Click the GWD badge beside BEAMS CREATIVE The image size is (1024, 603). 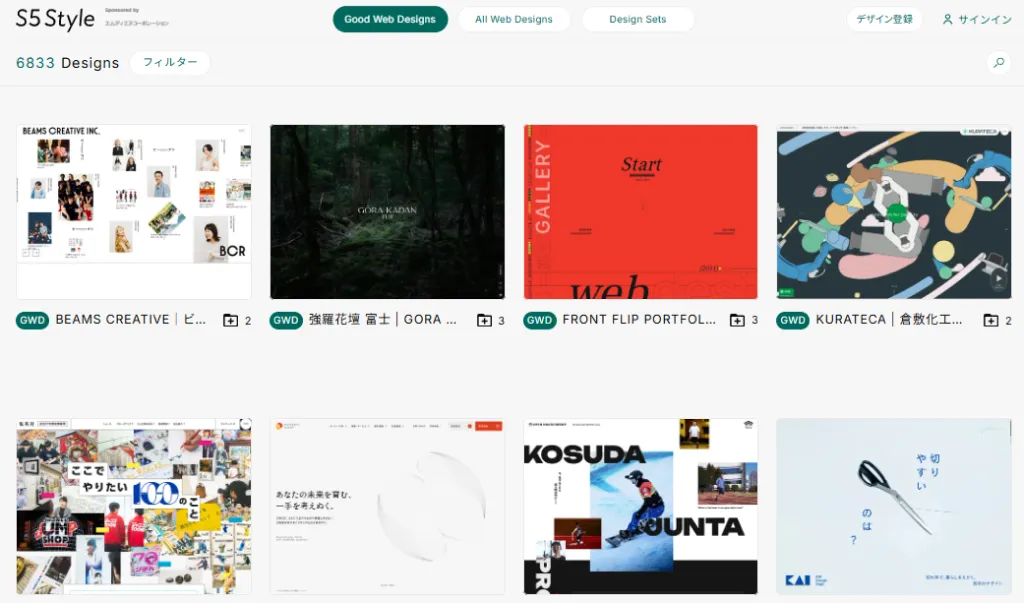tap(33, 320)
